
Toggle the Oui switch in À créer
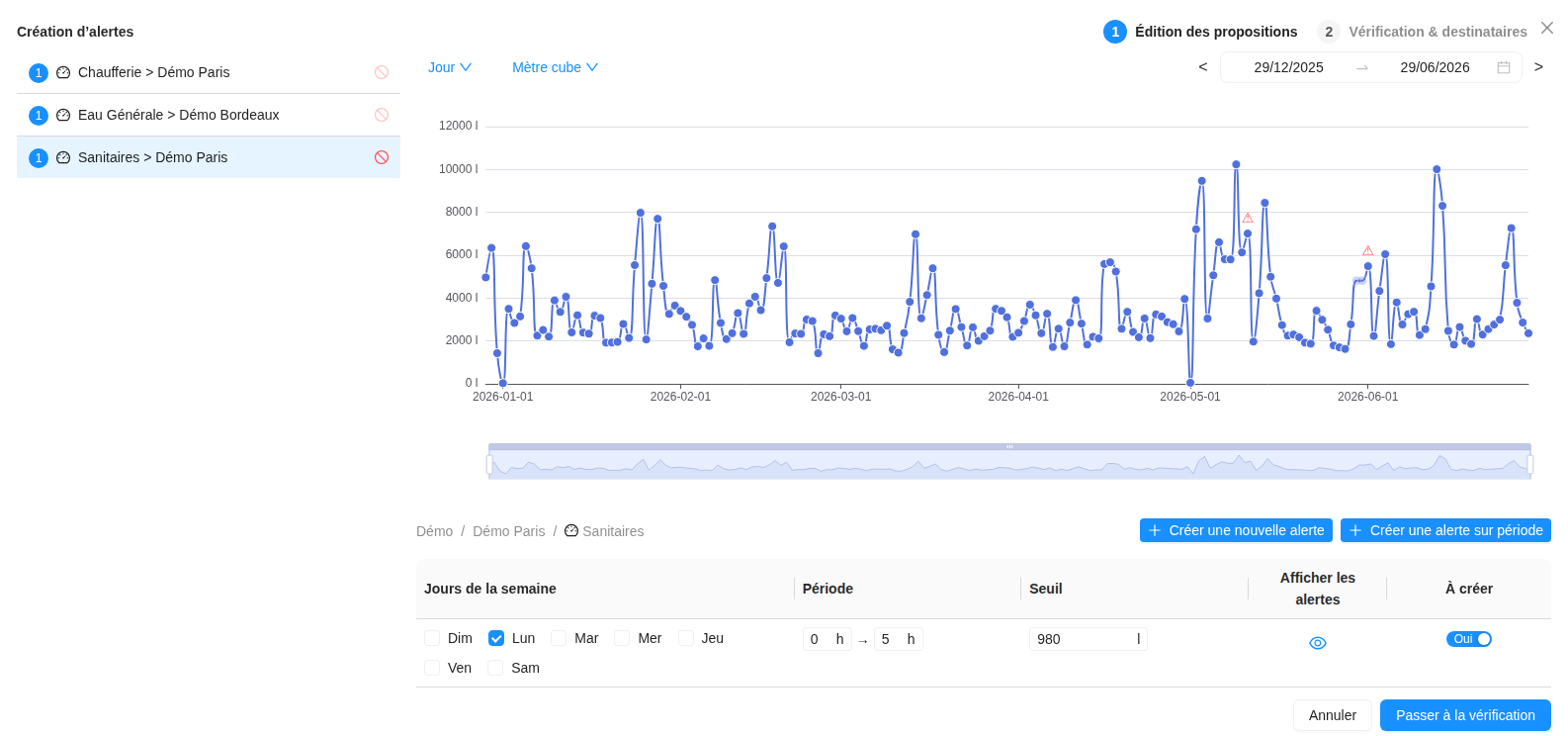(x=1469, y=639)
